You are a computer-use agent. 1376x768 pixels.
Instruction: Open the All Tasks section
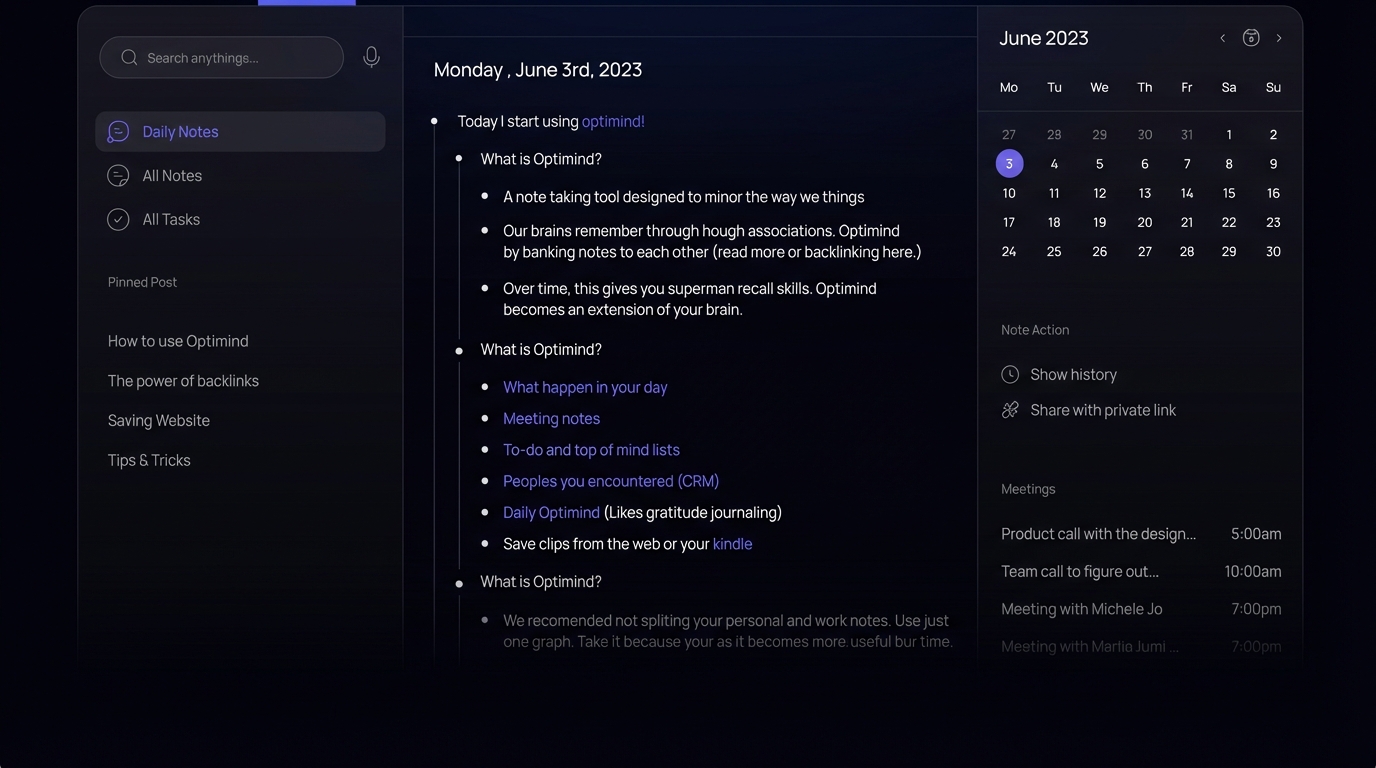point(171,220)
